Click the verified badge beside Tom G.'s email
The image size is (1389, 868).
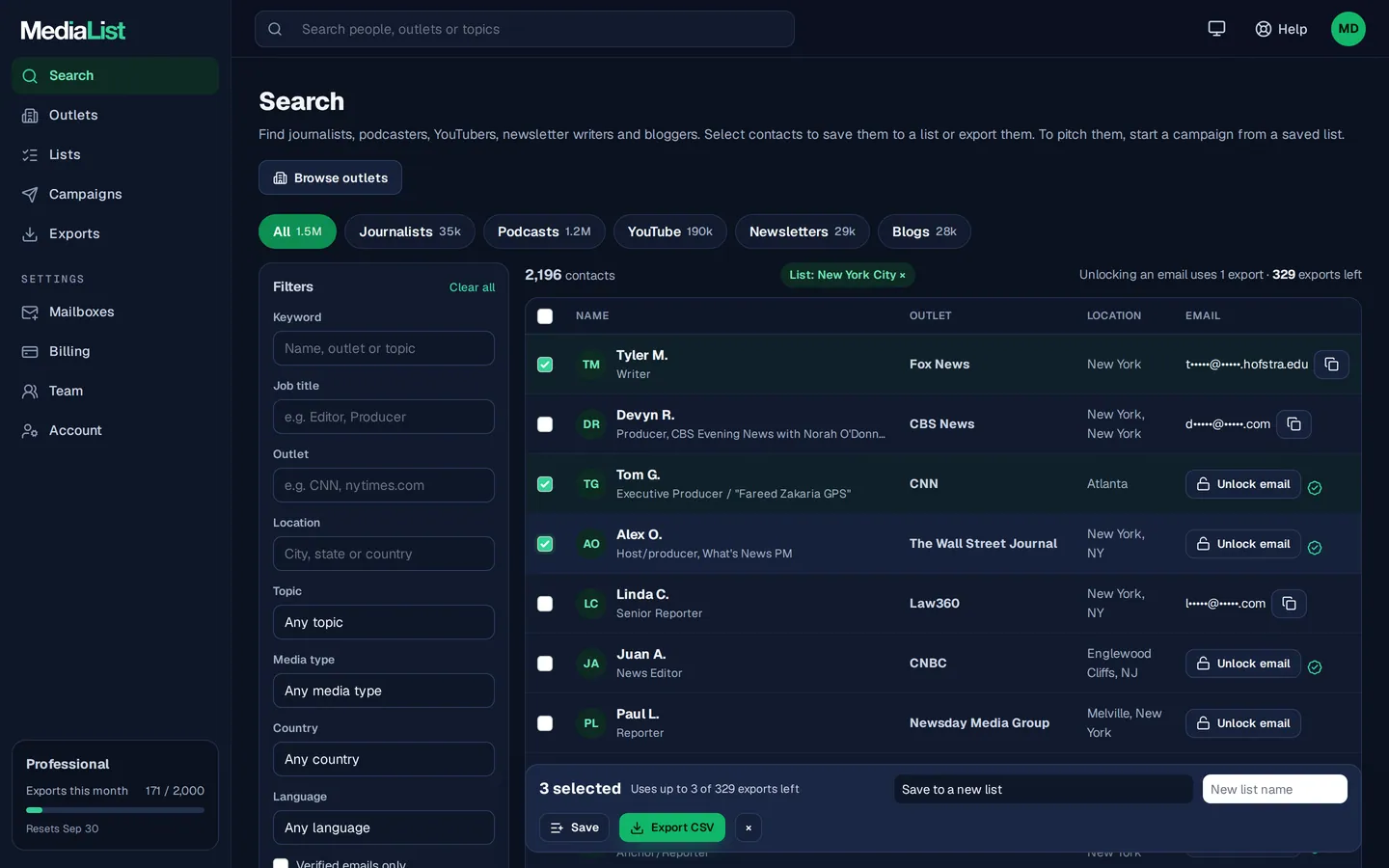(1315, 488)
